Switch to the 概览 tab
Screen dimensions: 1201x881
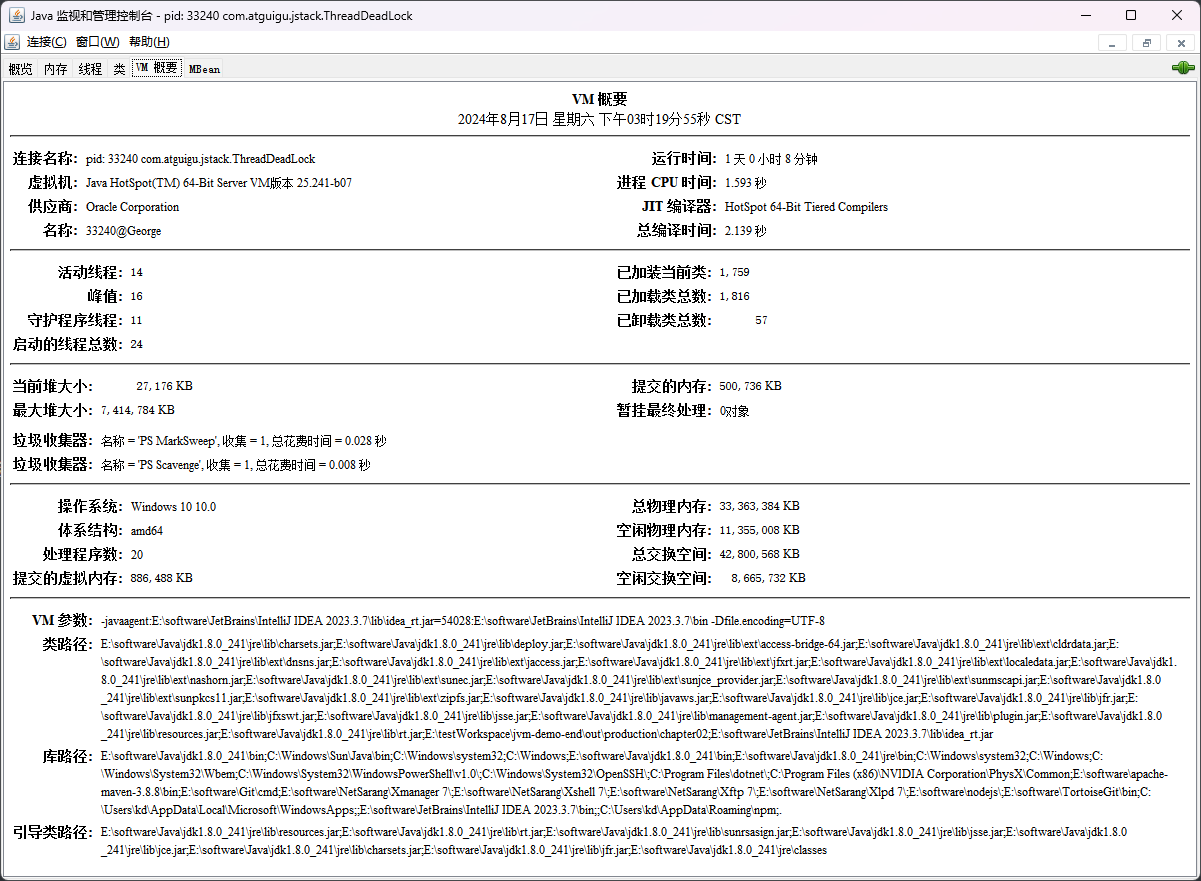[20, 69]
